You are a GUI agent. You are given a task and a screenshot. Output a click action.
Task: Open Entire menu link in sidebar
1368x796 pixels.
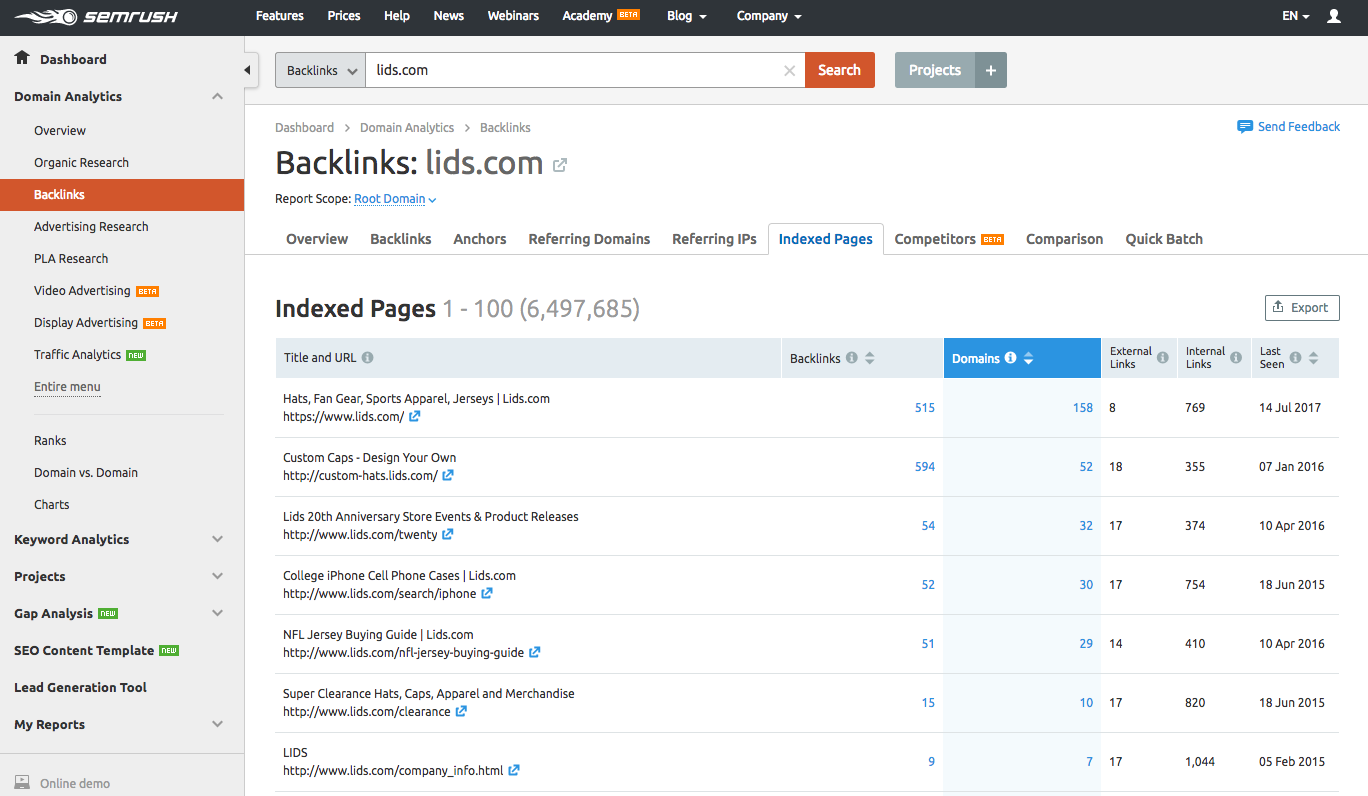pyautogui.click(x=67, y=387)
